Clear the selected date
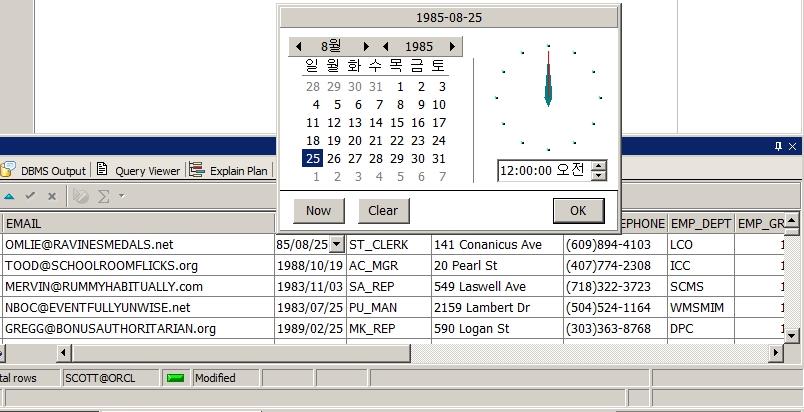The width and height of the screenshot is (804, 412). (382, 211)
